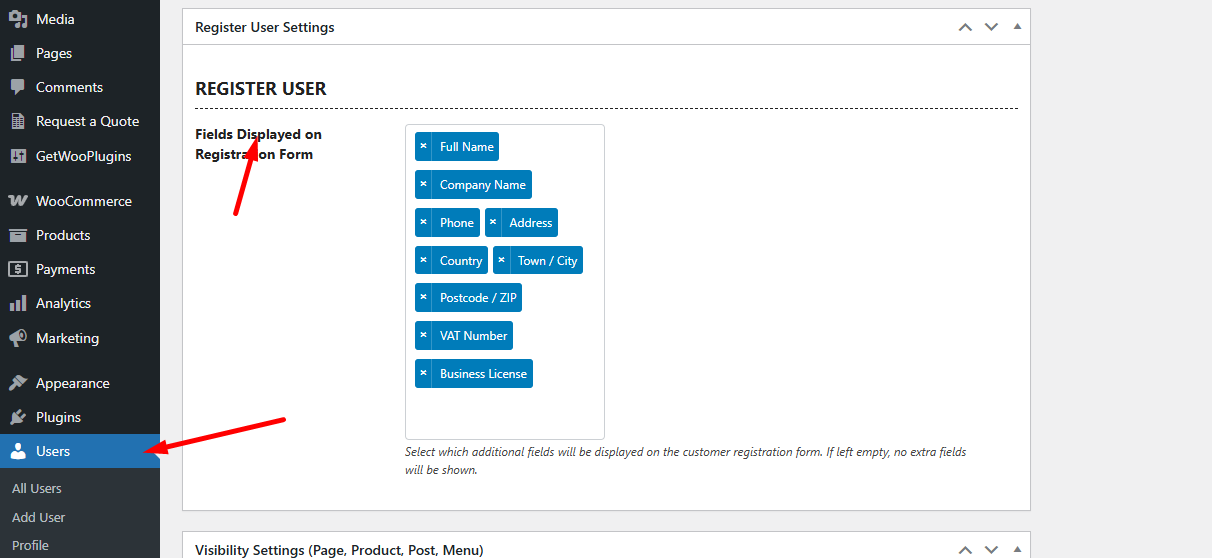Remove the Full Name field tag
1212x558 pixels.
click(x=424, y=147)
